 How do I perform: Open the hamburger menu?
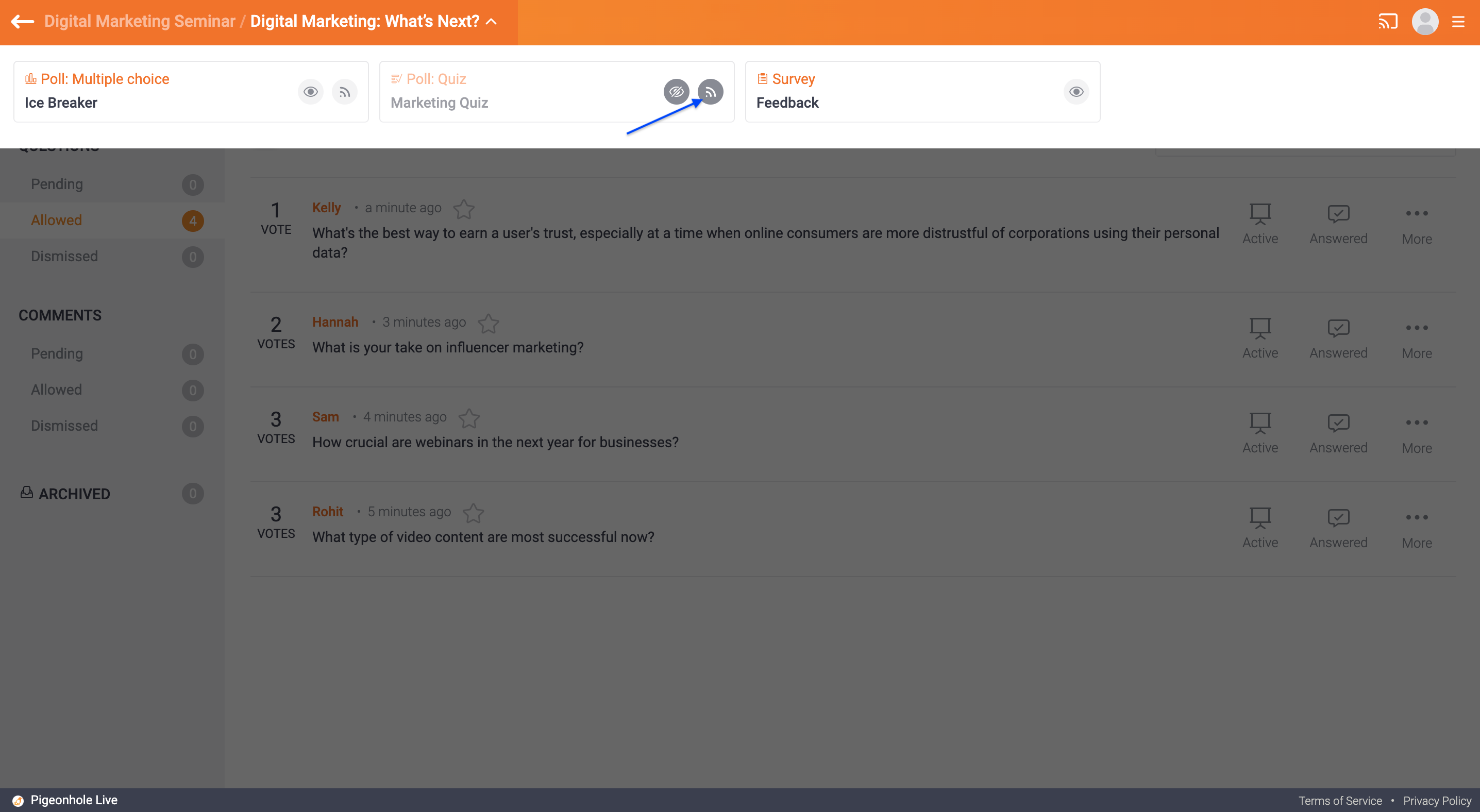click(x=1458, y=22)
